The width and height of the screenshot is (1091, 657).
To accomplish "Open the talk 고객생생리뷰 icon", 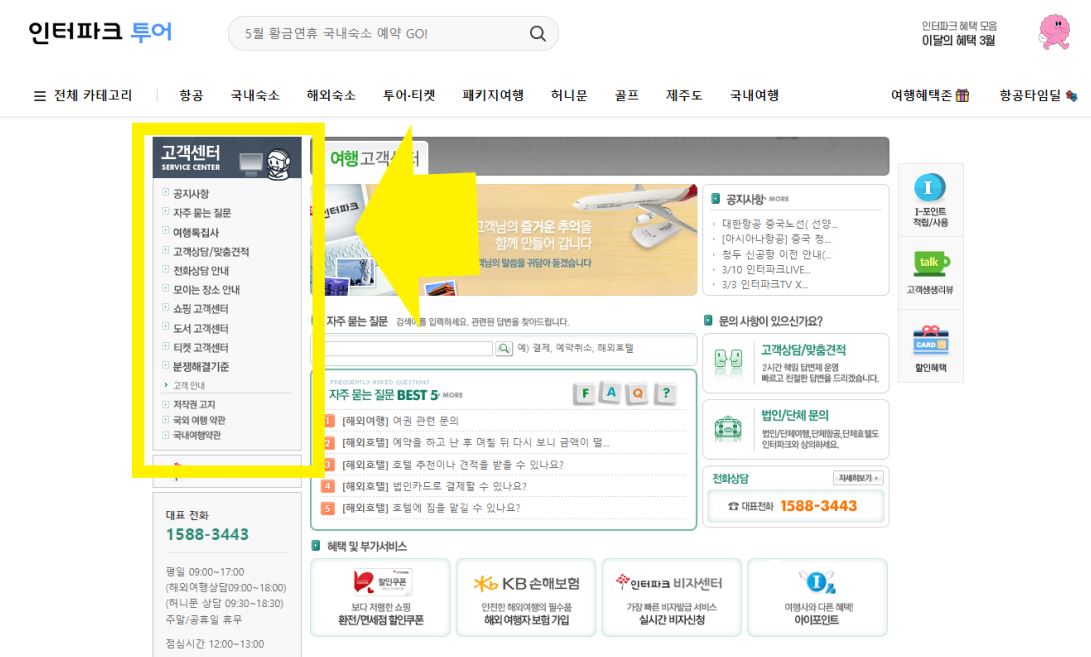I will 931,263.
